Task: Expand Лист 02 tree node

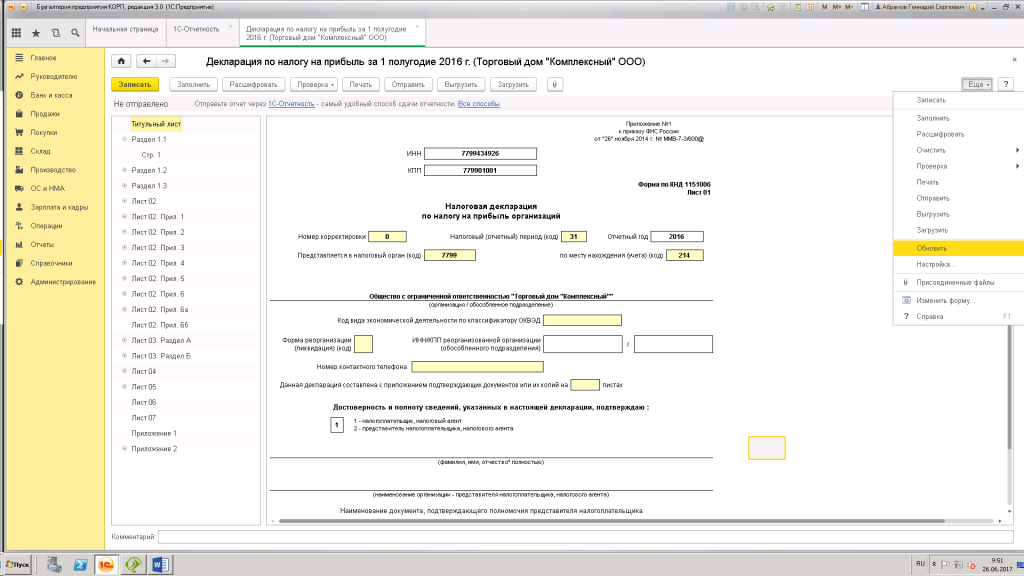Action: 124,201
